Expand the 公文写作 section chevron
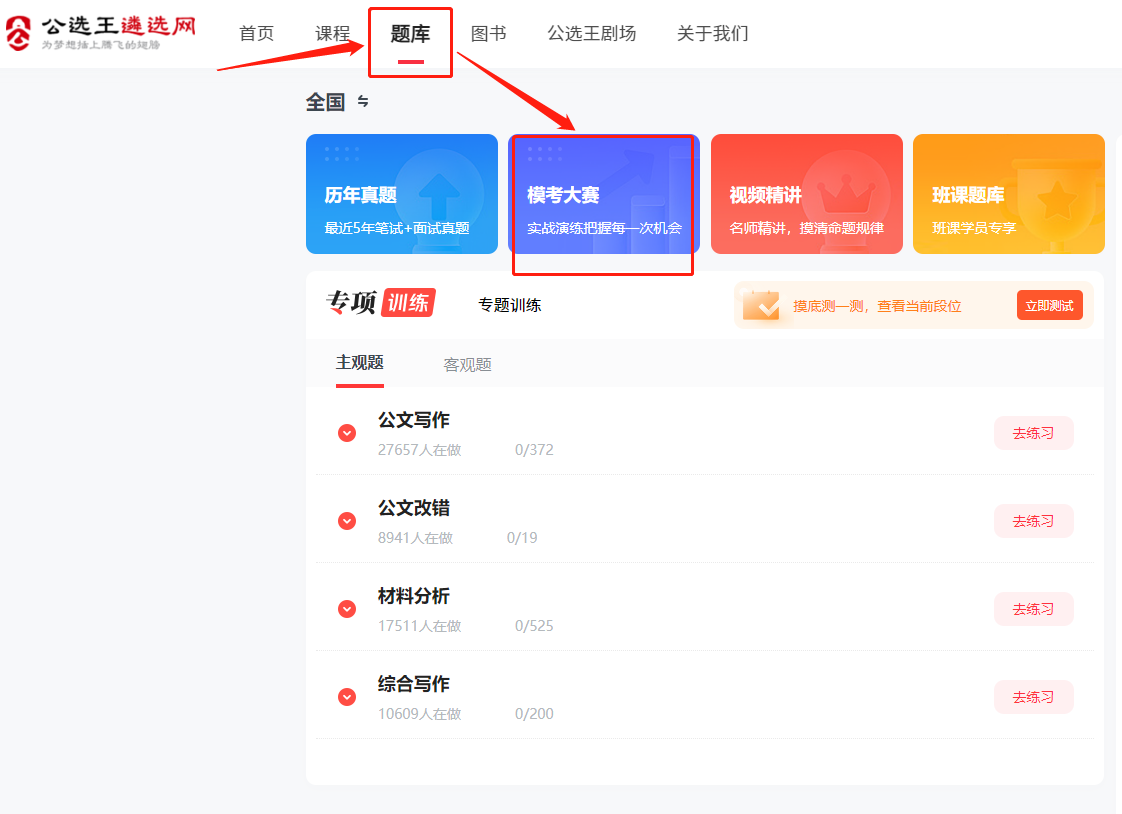The height and width of the screenshot is (814, 1122). click(347, 433)
